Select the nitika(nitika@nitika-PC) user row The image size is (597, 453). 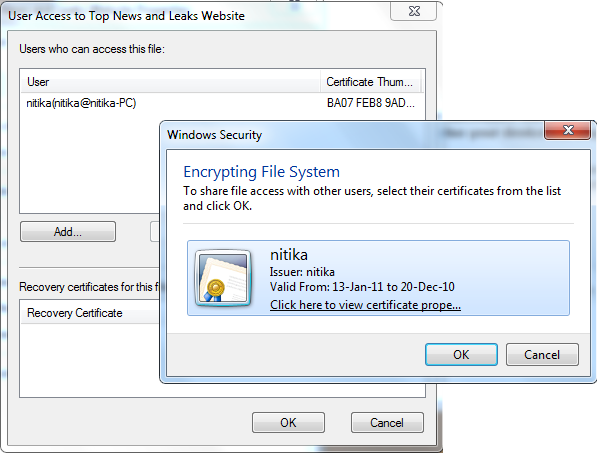[x=222, y=103]
